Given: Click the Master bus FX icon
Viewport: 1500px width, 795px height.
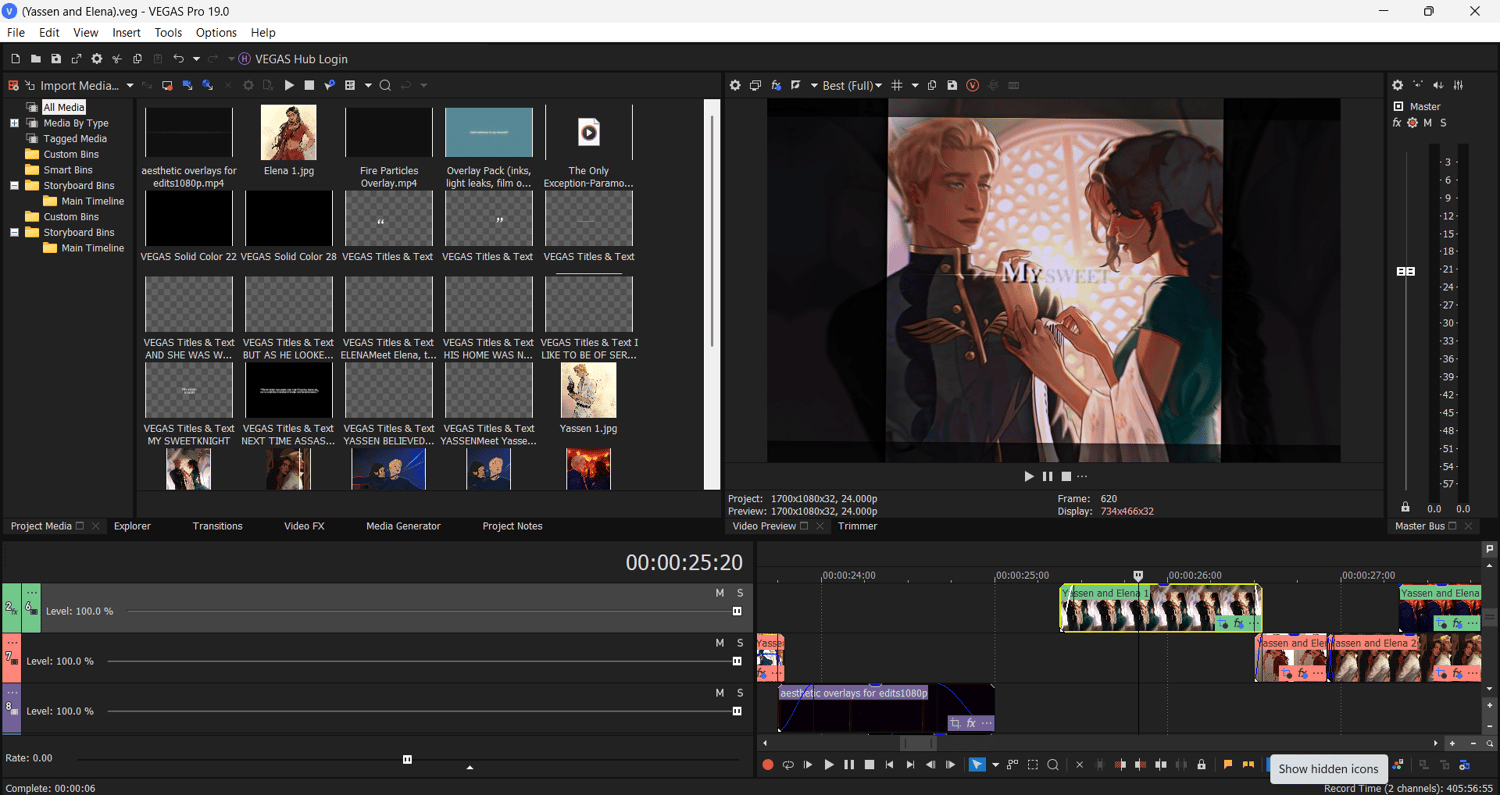Looking at the screenshot, I should point(1396,123).
